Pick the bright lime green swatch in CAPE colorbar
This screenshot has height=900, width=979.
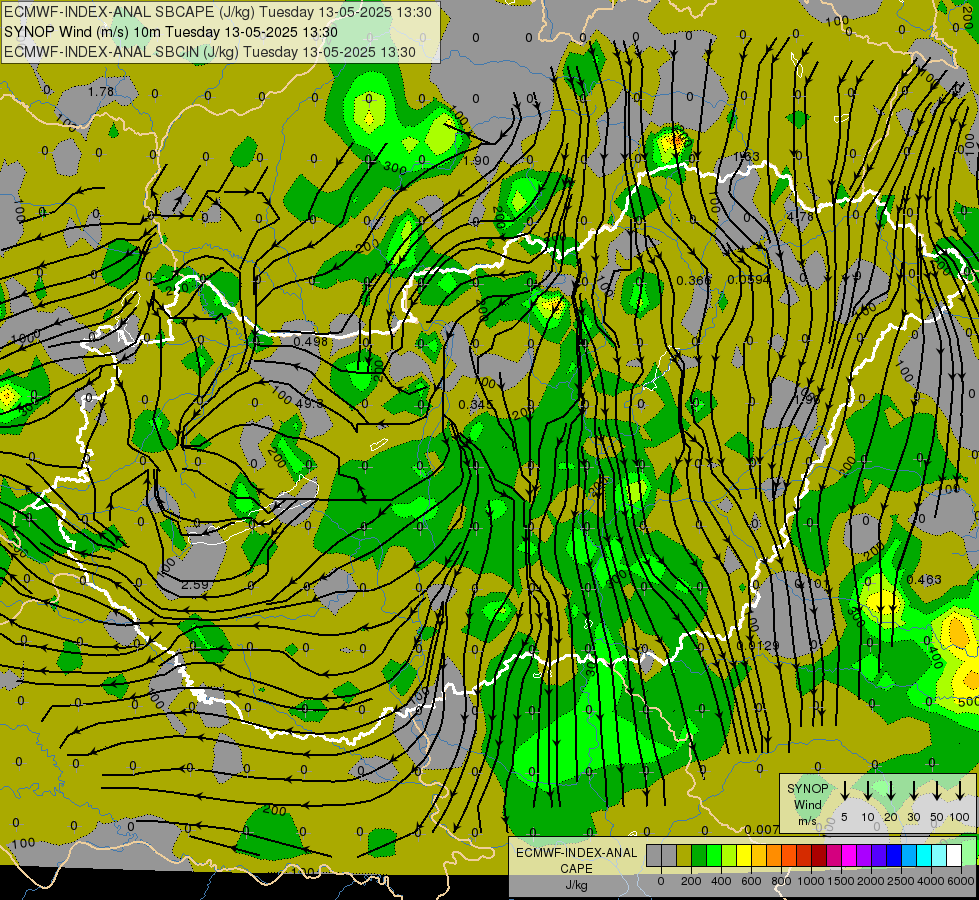tap(714, 855)
